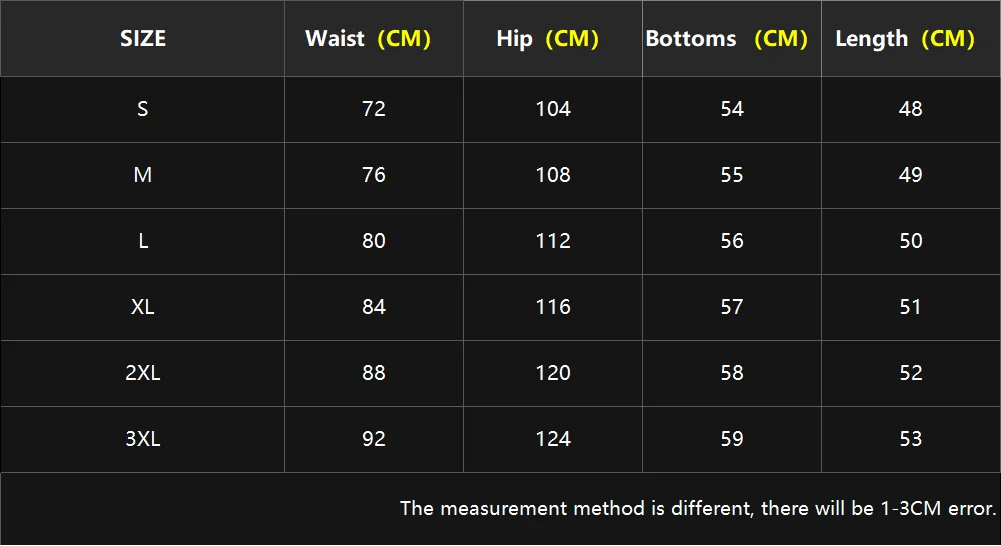
Task: Select hip value 108 for size M
Action: pos(553,175)
